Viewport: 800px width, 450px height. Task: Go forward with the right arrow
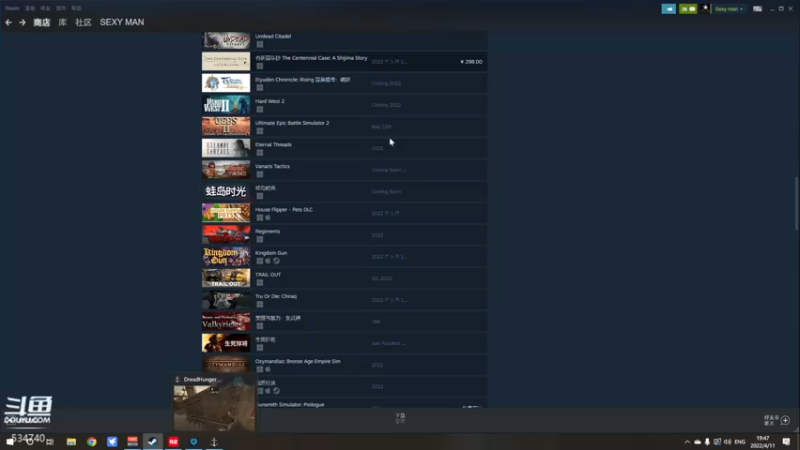pos(22,22)
